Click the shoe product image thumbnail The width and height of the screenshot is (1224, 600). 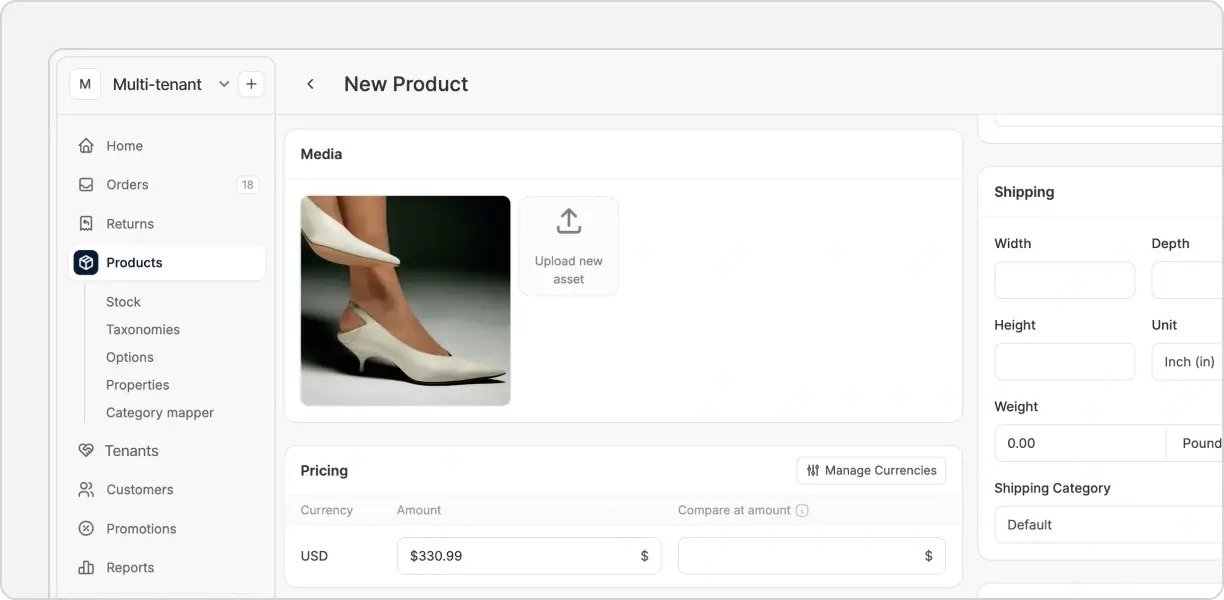pos(405,299)
